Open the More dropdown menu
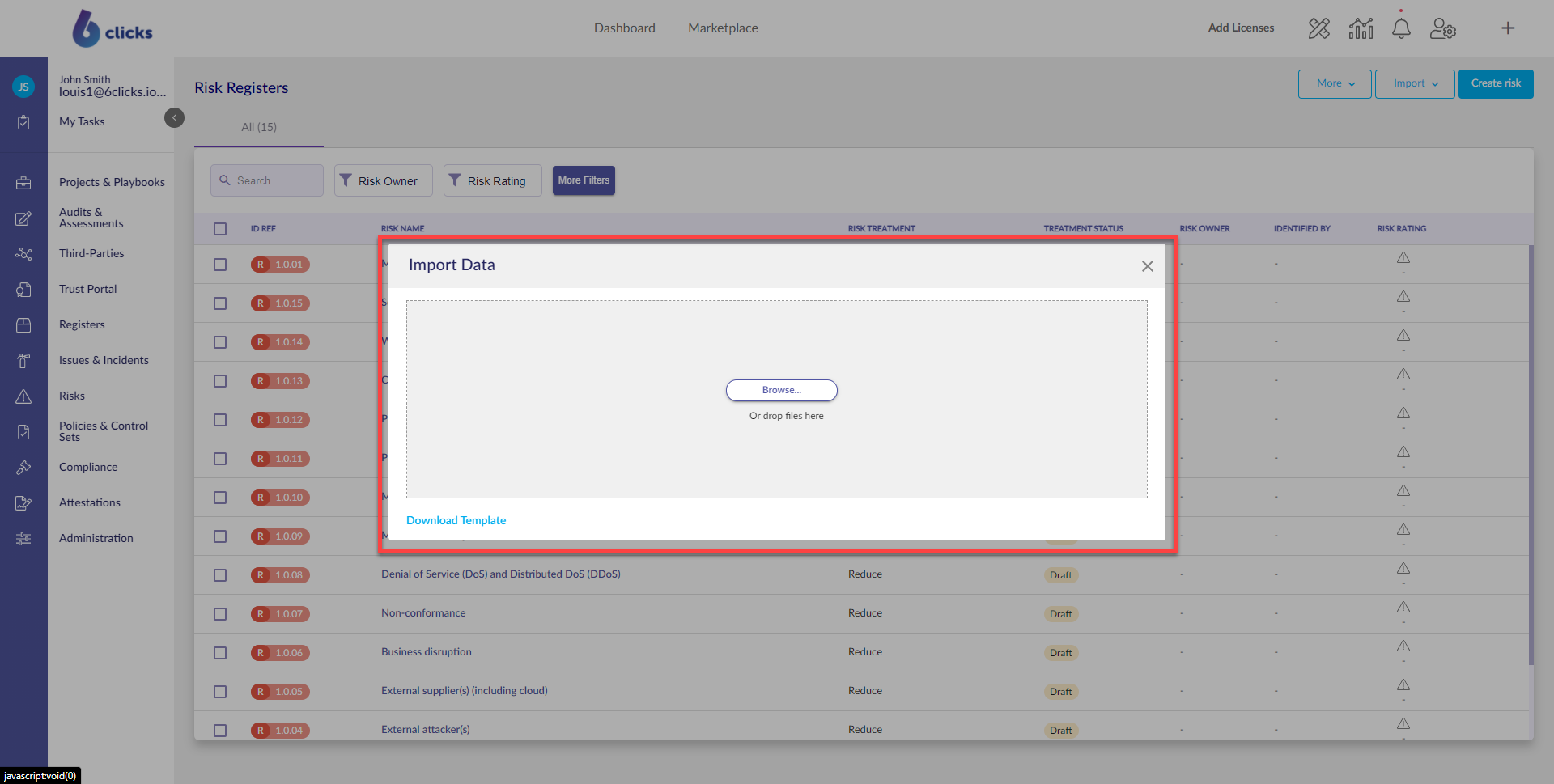Screen dimensions: 1554x784 (1334, 83)
